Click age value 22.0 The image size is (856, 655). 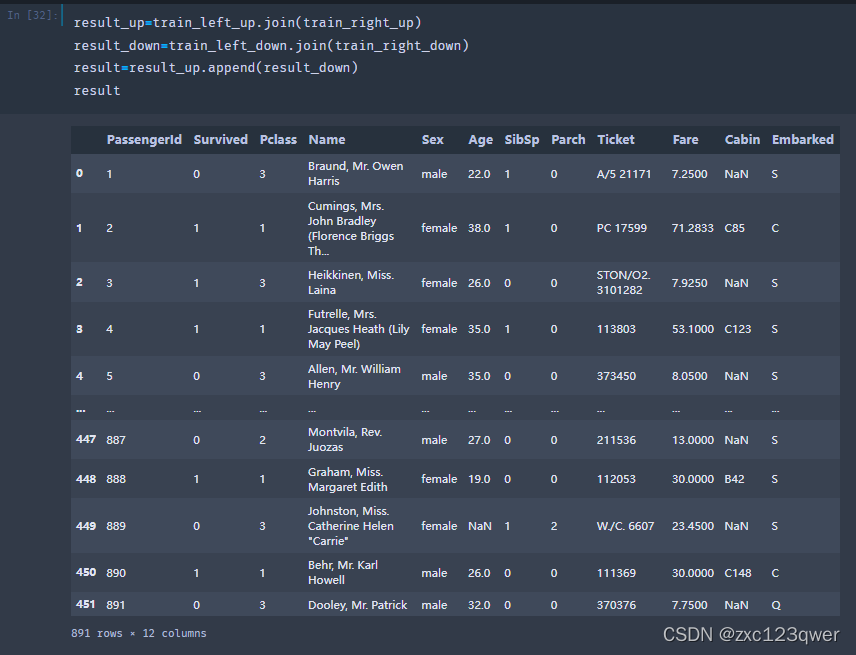pos(479,174)
